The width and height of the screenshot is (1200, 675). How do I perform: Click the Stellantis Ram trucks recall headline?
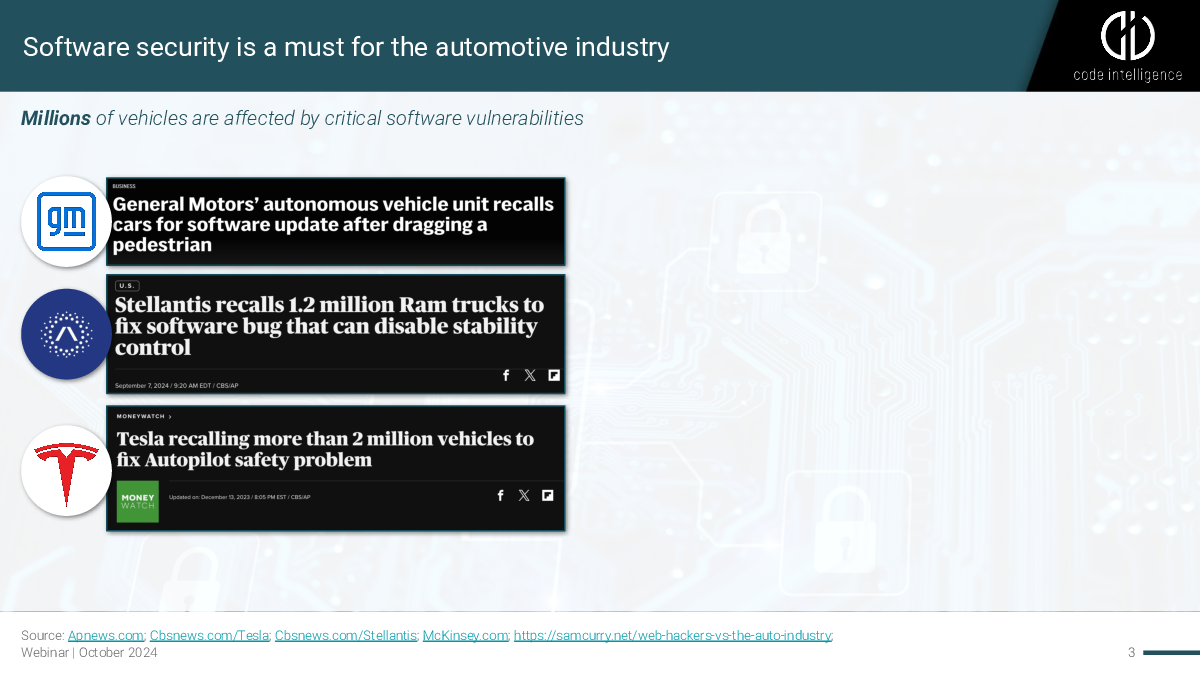(329, 326)
